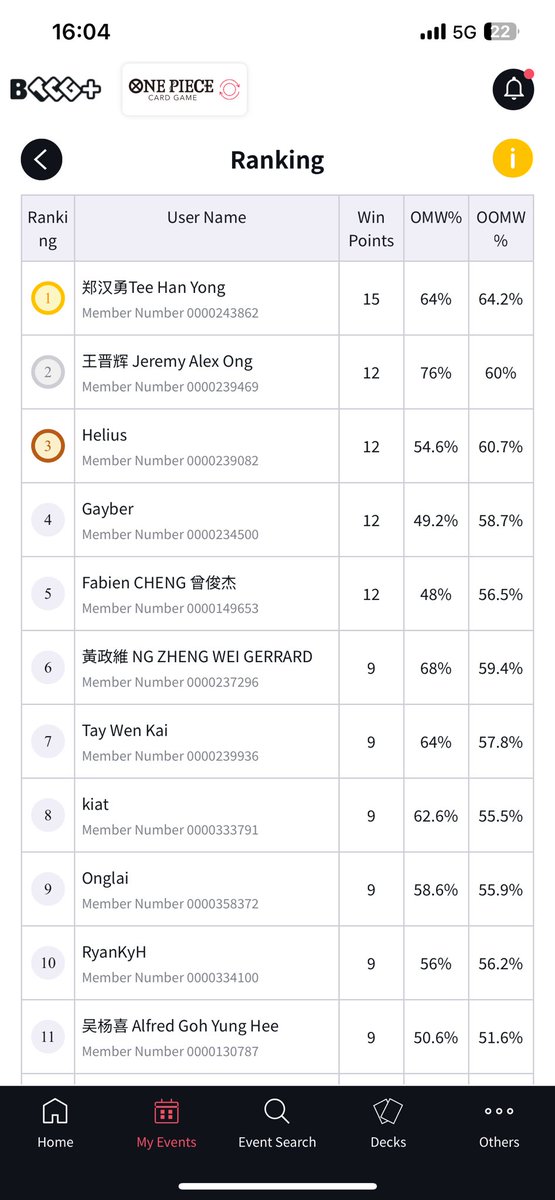Open notifications bell icon

(513, 89)
